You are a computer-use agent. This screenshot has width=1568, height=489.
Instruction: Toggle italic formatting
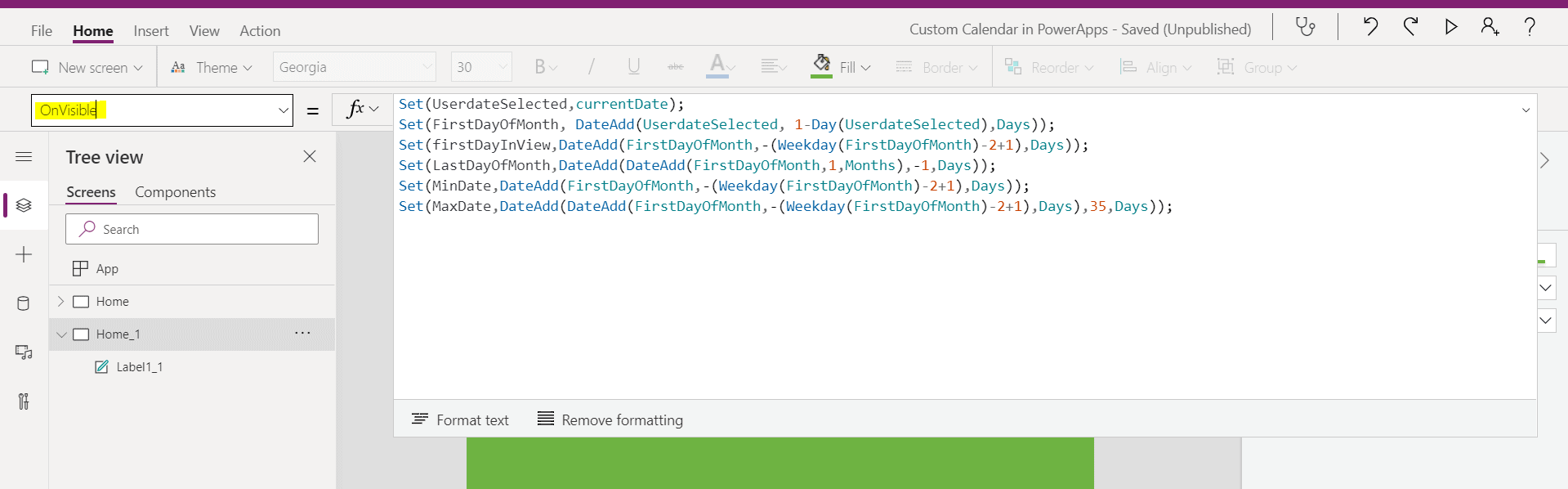(x=591, y=67)
